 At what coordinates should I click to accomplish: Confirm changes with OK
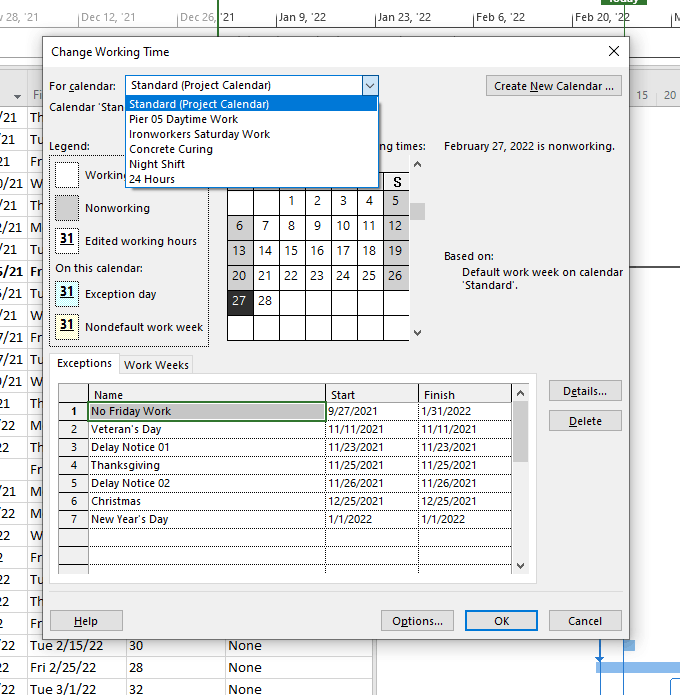(501, 621)
